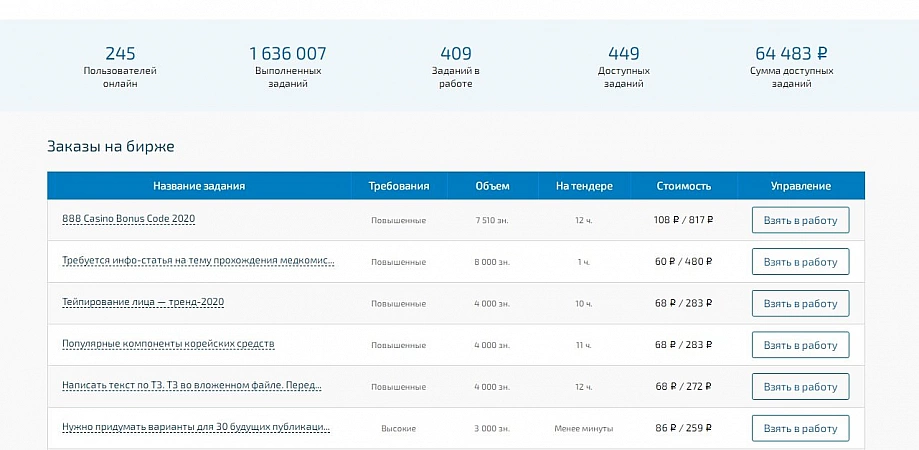Click 'Взять в работу' for корейских средств order

(x=800, y=345)
